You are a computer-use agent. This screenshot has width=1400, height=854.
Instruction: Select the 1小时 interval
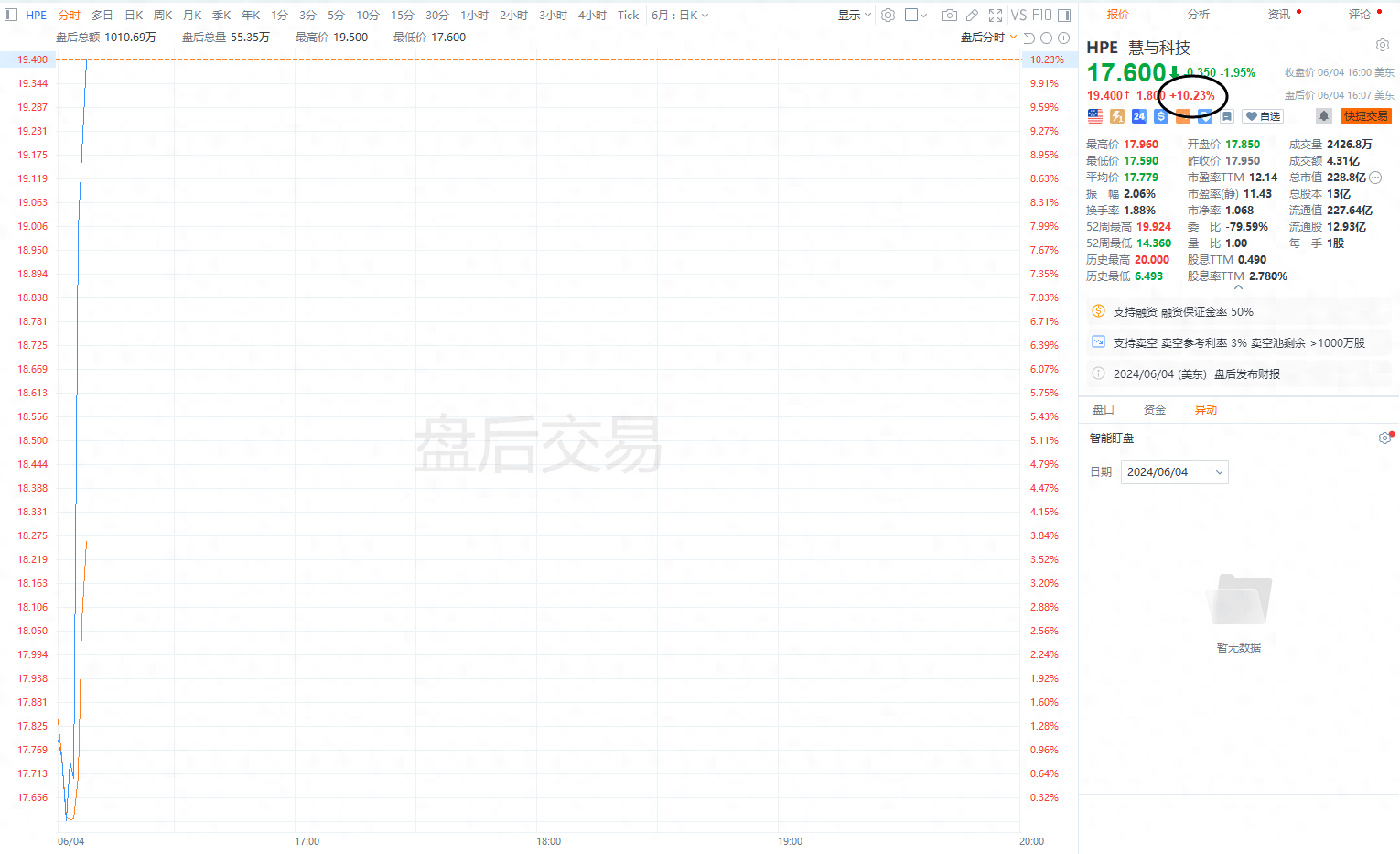point(474,15)
